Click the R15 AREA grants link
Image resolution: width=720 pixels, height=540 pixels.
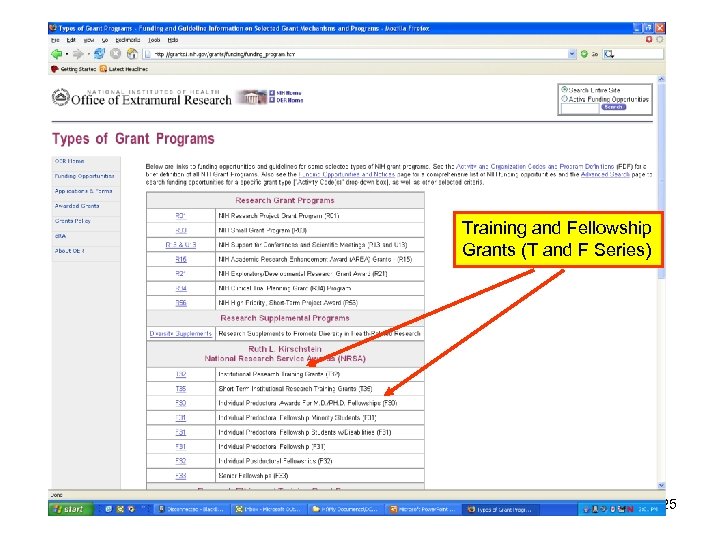click(x=181, y=259)
